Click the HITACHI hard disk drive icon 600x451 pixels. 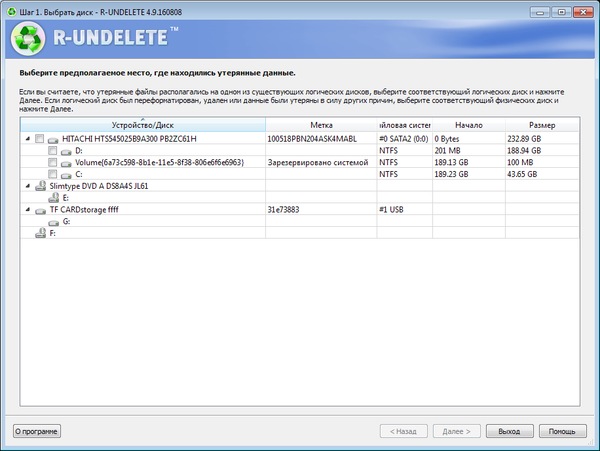53,139
